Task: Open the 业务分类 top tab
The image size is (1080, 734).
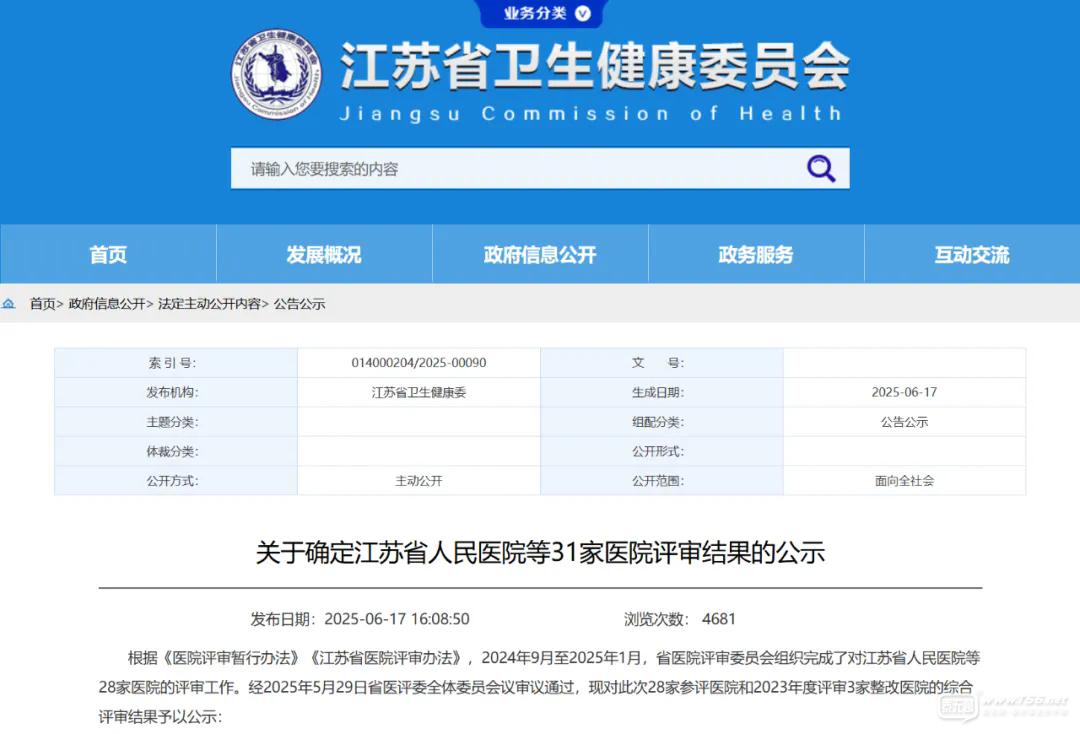Action: pos(535,13)
